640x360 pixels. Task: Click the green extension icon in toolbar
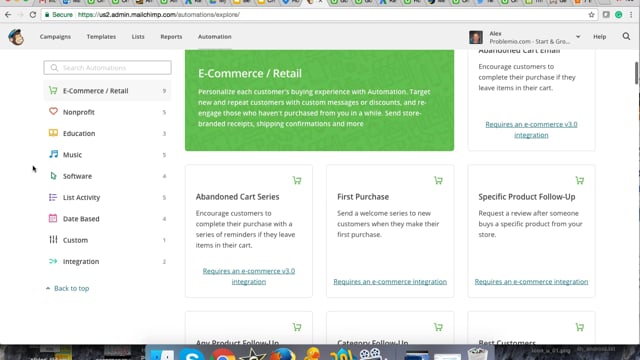pos(619,15)
